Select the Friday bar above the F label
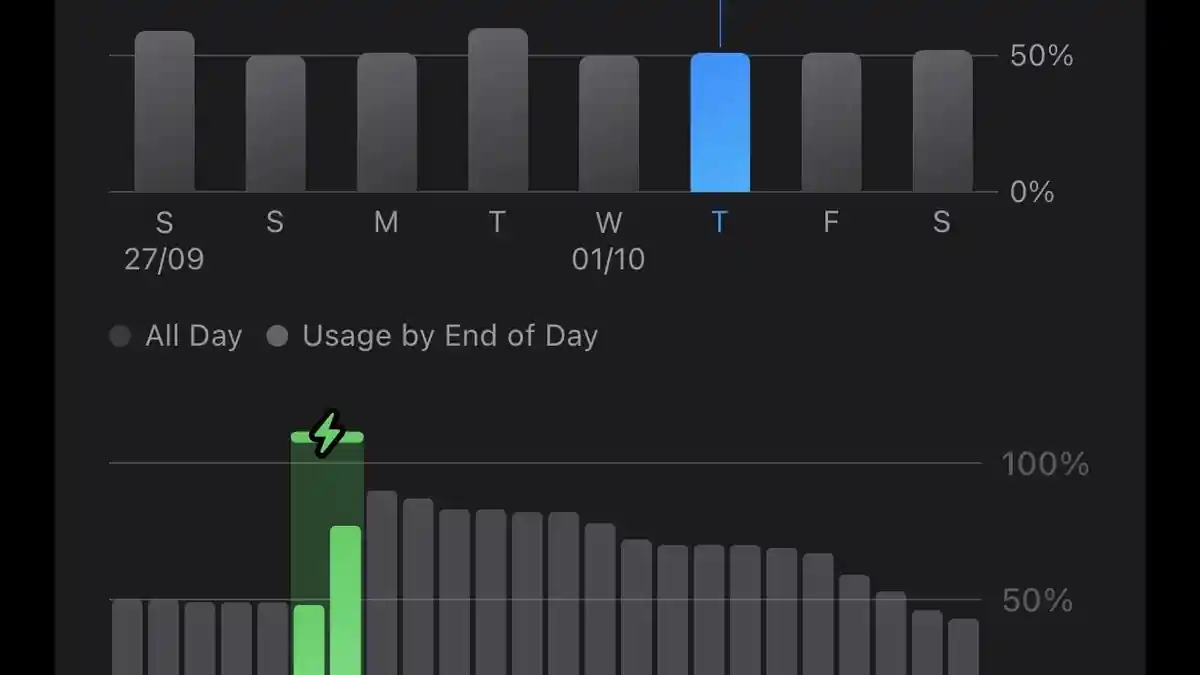The height and width of the screenshot is (675, 1200). 830,122
